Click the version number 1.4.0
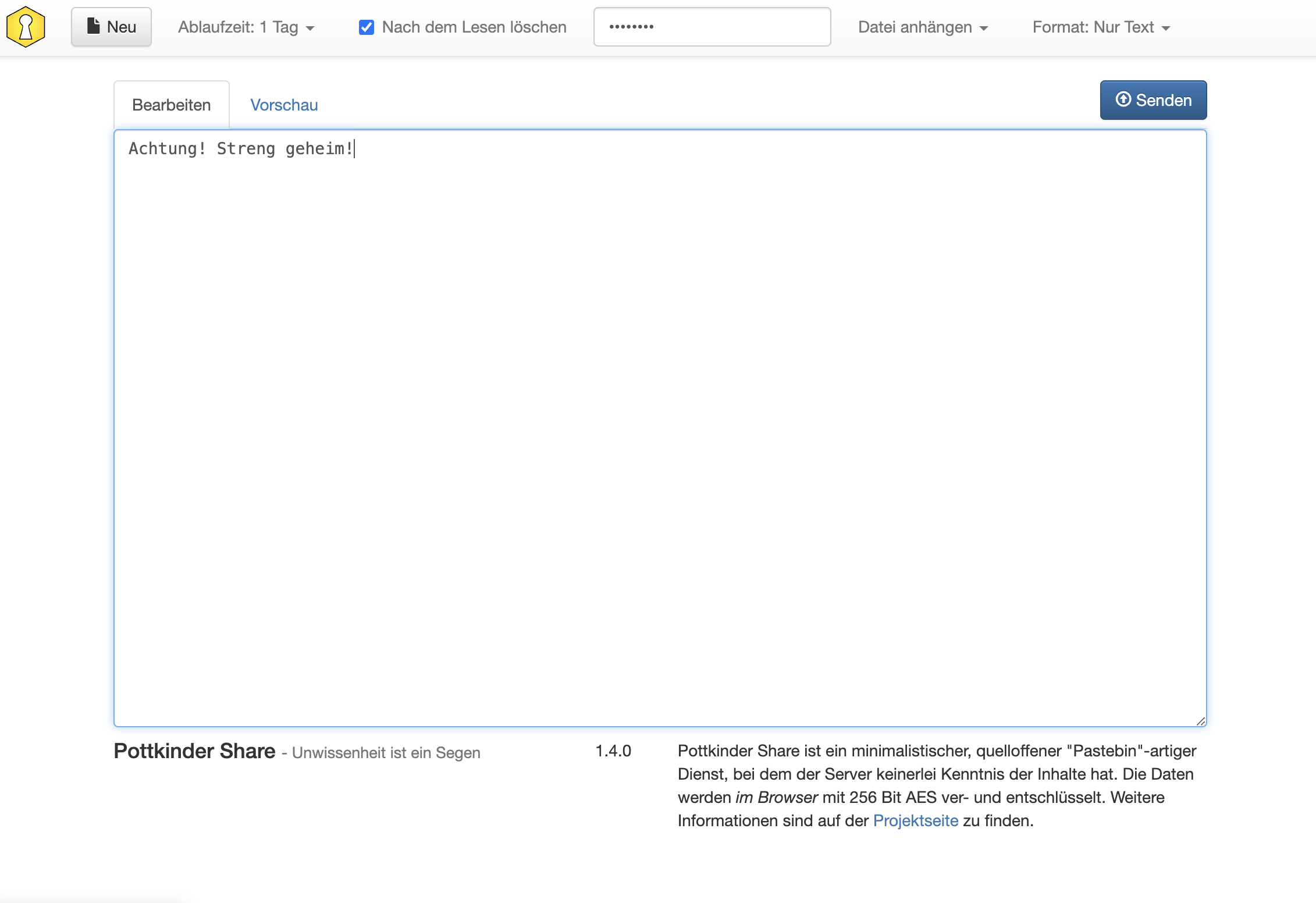Screen dimensions: 1316x903 point(613,751)
